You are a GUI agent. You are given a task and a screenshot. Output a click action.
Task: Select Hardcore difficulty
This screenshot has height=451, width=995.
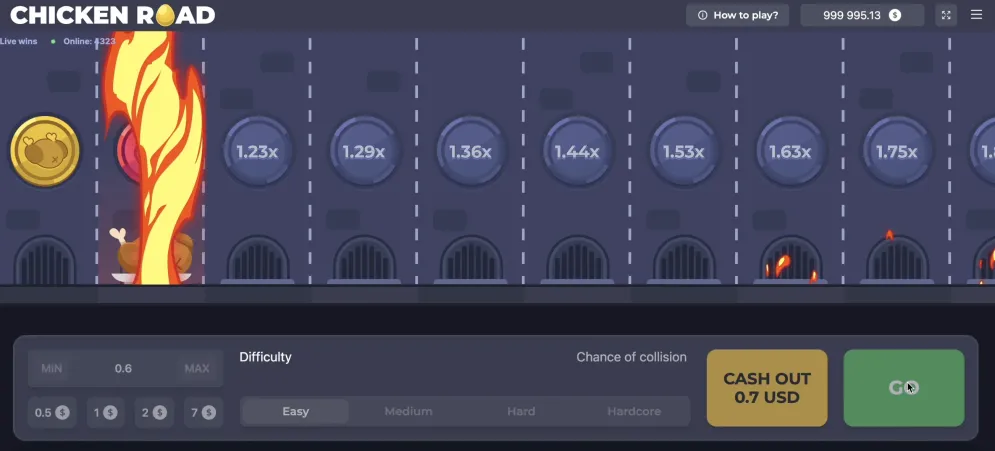[634, 412]
